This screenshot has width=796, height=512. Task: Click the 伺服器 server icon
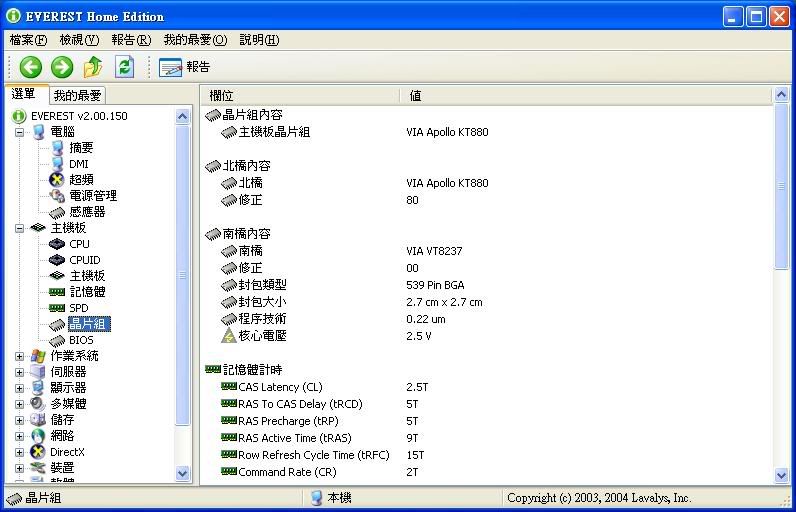pyautogui.click(x=38, y=372)
